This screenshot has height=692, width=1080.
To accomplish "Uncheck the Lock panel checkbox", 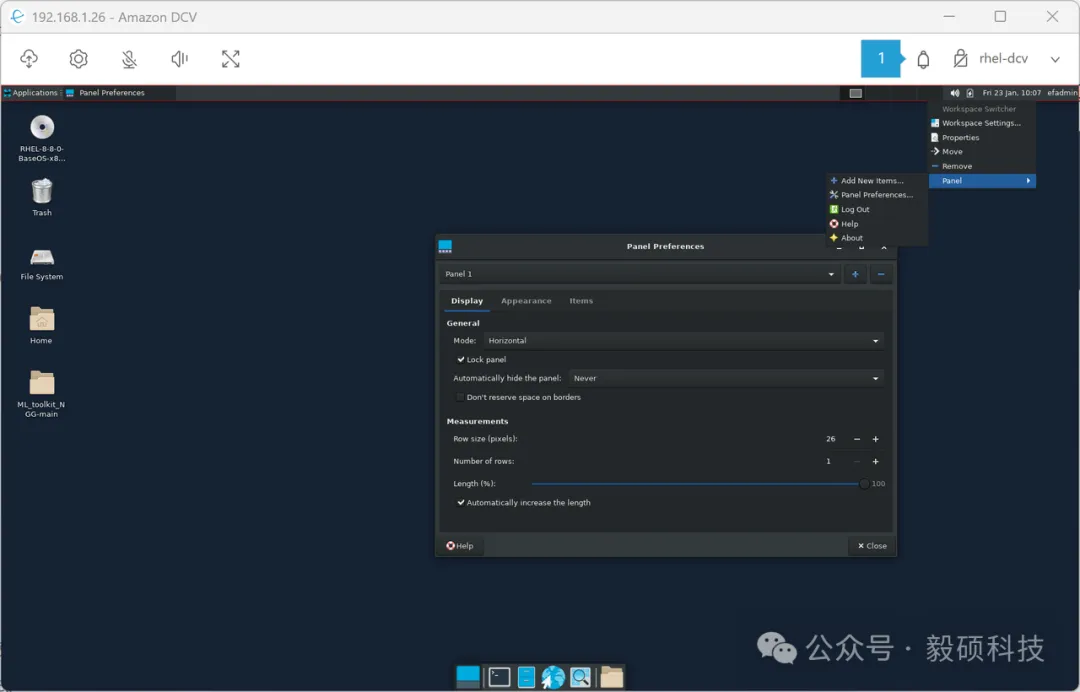I will click(461, 359).
